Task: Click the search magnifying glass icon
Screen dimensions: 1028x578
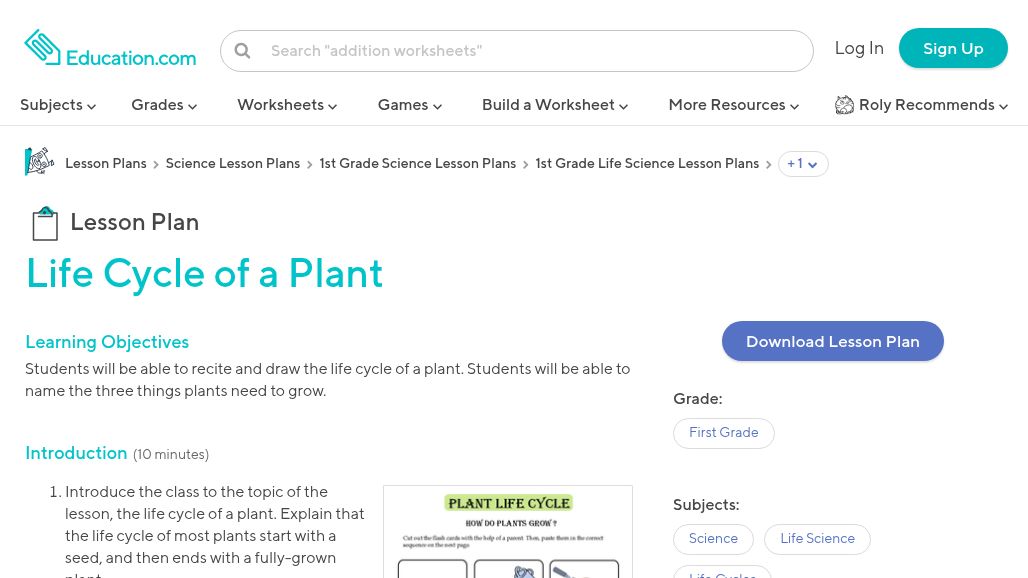Action: [242, 50]
